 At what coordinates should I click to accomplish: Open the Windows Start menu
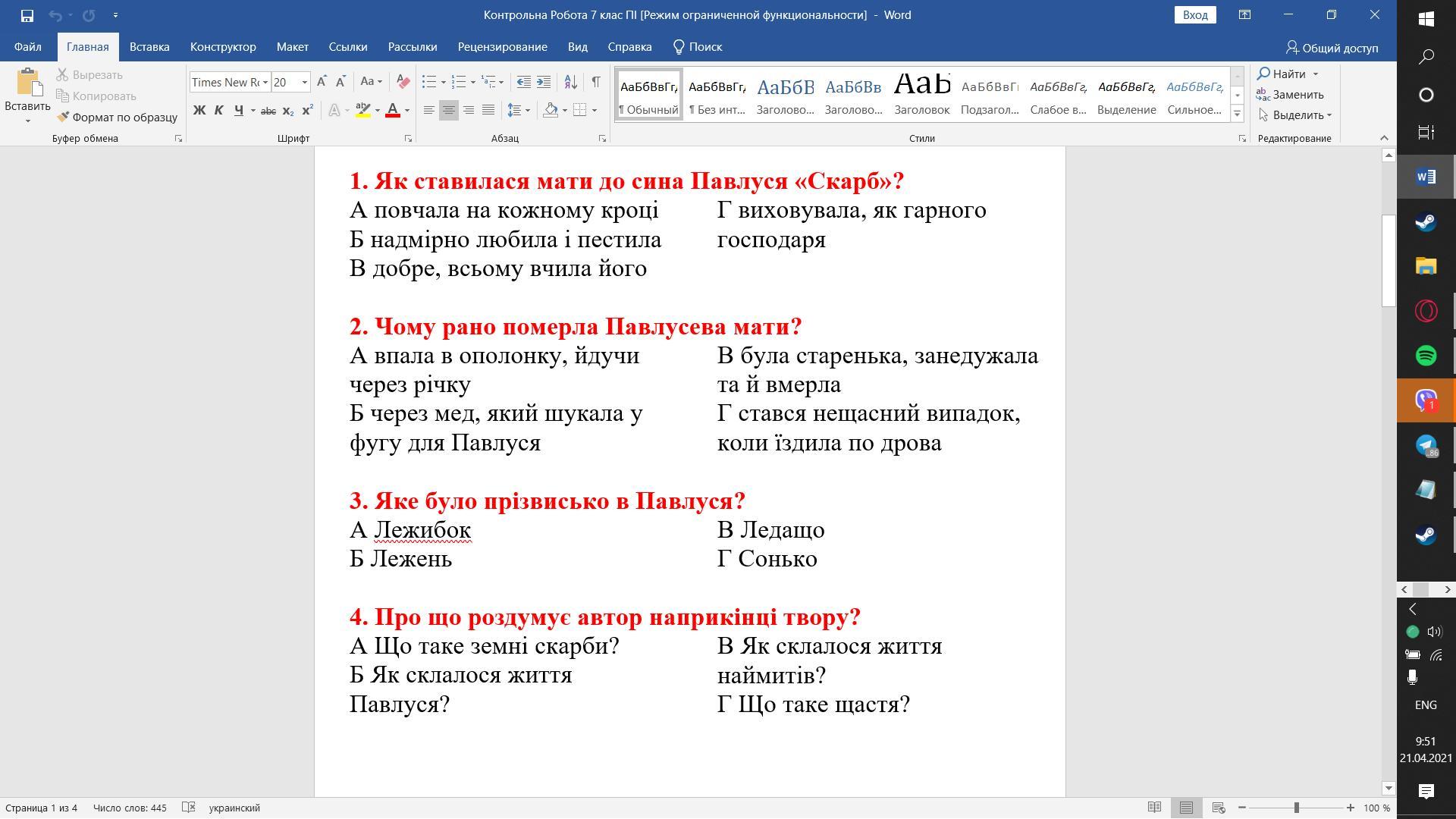click(x=1426, y=18)
